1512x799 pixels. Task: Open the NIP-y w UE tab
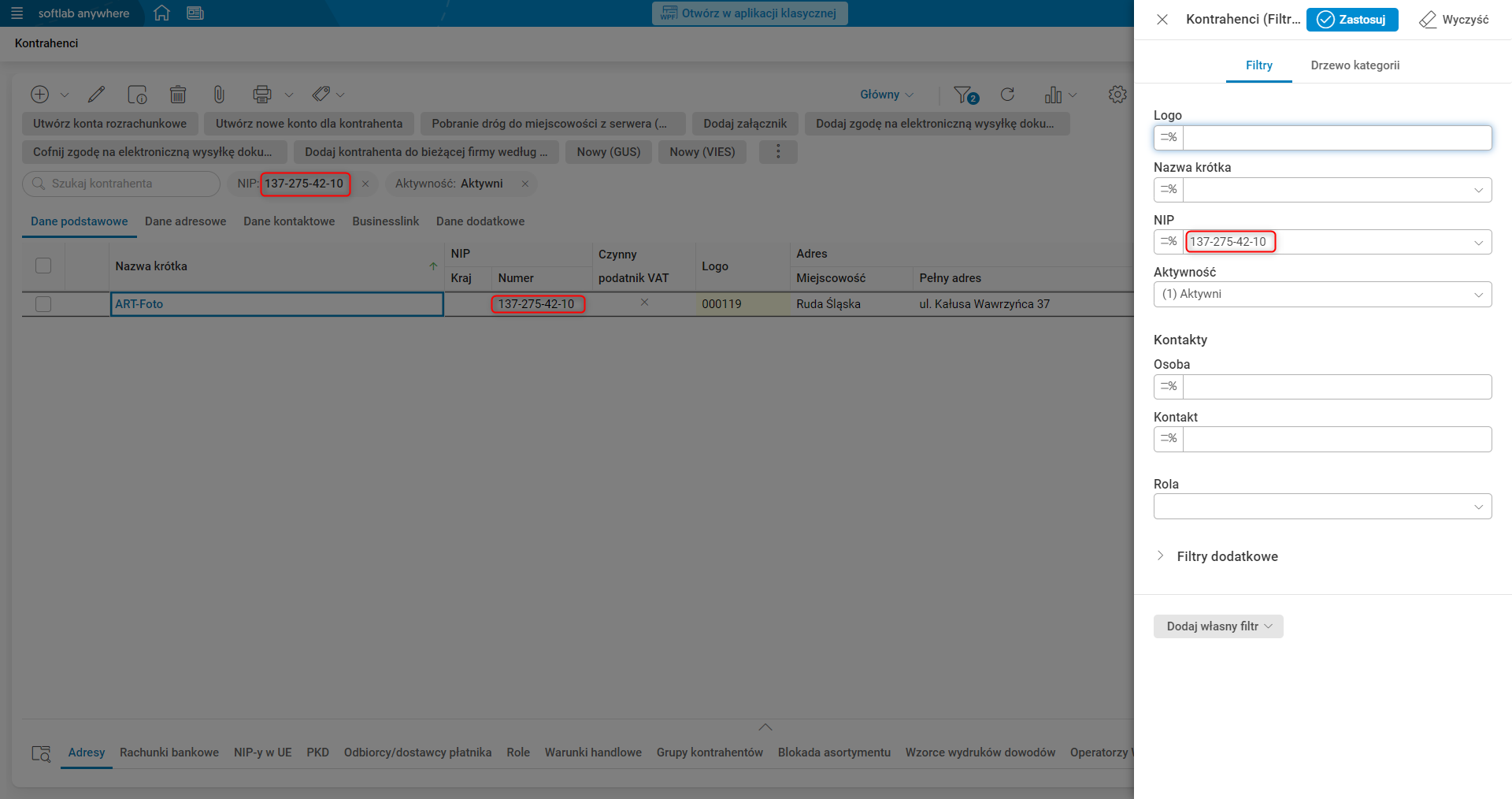click(x=263, y=753)
